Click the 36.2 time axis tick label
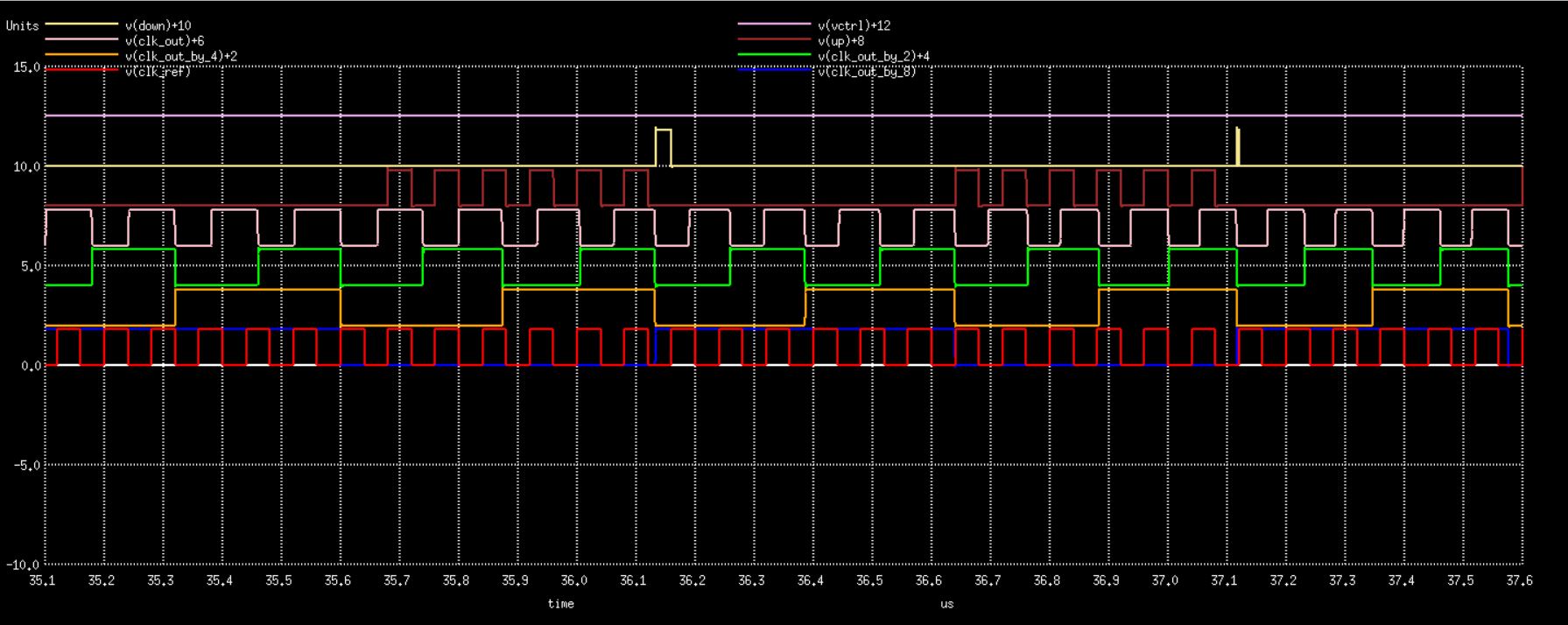The width and height of the screenshot is (1568, 625). click(x=693, y=580)
